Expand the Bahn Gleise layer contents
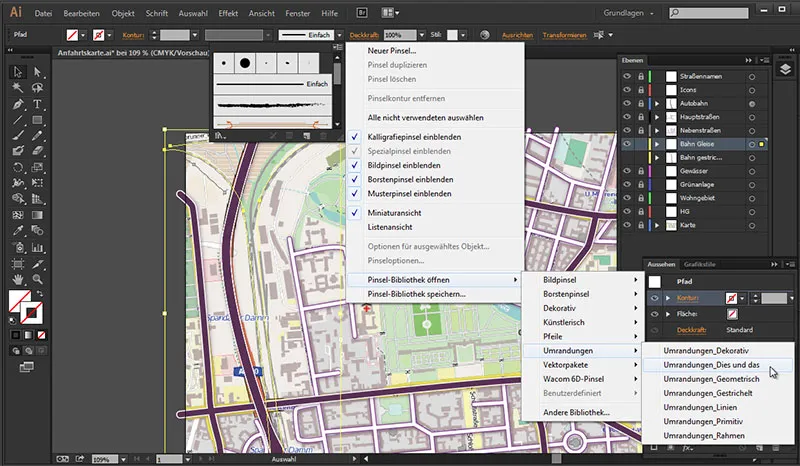The image size is (800, 466). [x=657, y=144]
